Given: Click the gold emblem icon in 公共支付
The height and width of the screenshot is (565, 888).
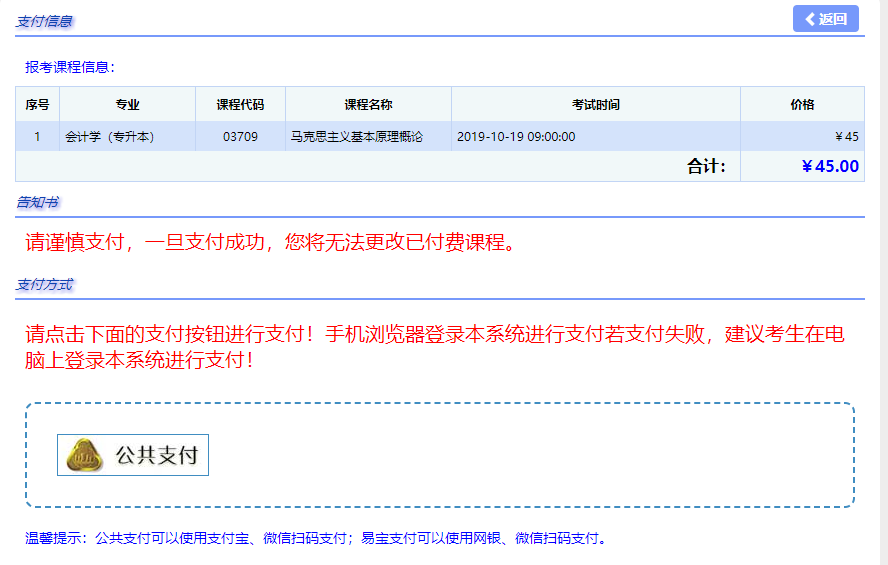Looking at the screenshot, I should (85, 456).
